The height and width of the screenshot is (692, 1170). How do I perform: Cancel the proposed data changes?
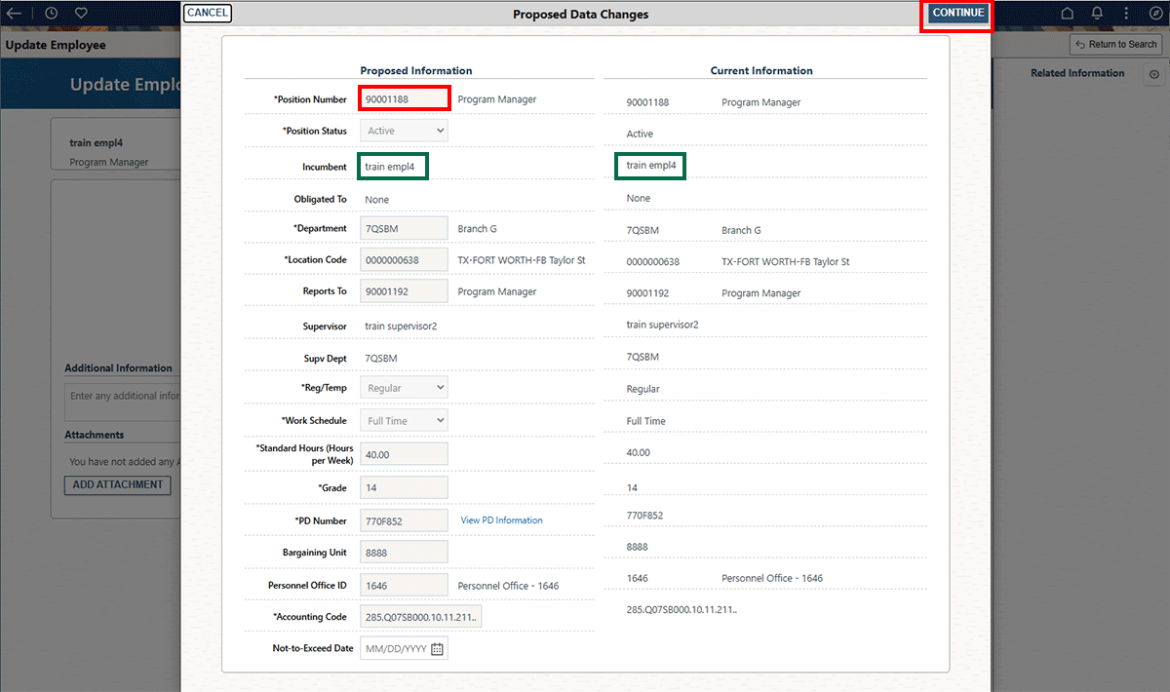click(x=207, y=13)
